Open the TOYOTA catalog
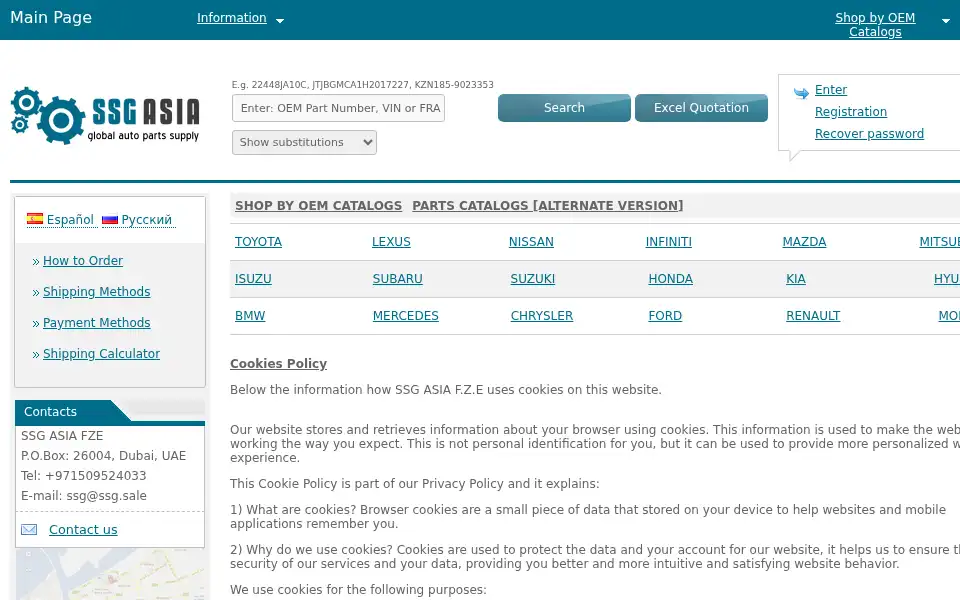 click(x=258, y=242)
